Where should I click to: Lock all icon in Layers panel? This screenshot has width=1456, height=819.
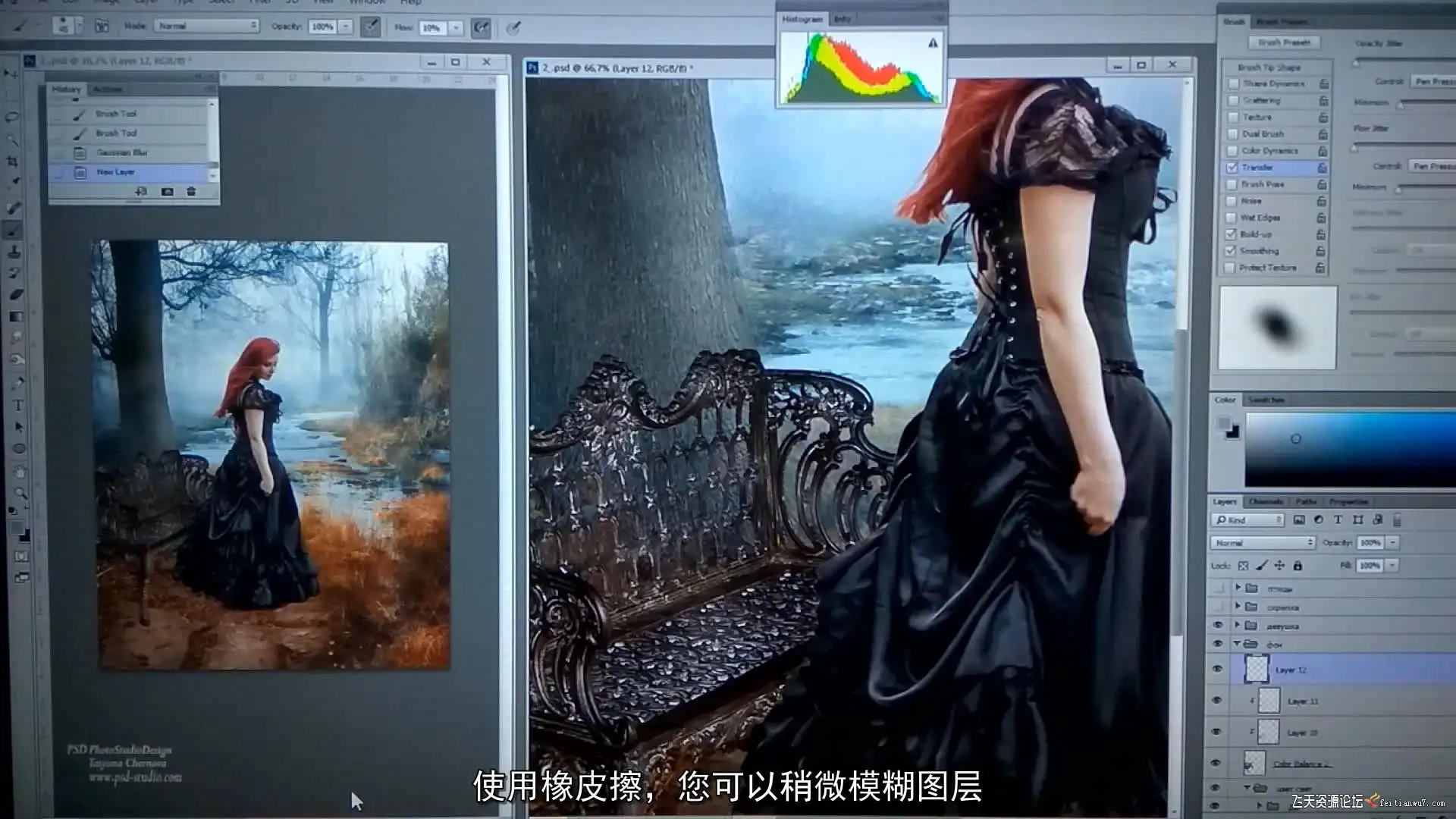[x=1298, y=566]
